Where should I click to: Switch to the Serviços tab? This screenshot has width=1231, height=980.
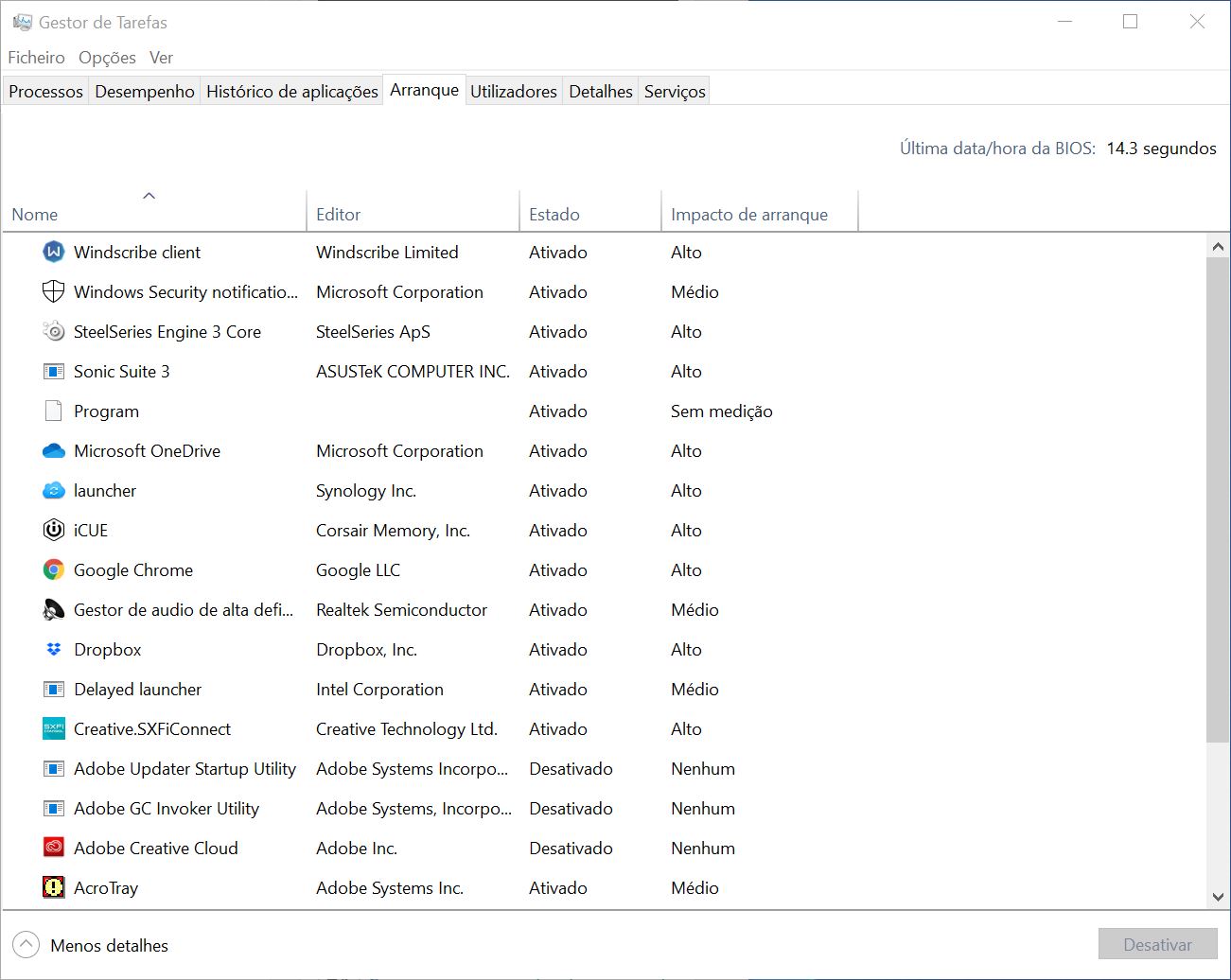(x=675, y=91)
